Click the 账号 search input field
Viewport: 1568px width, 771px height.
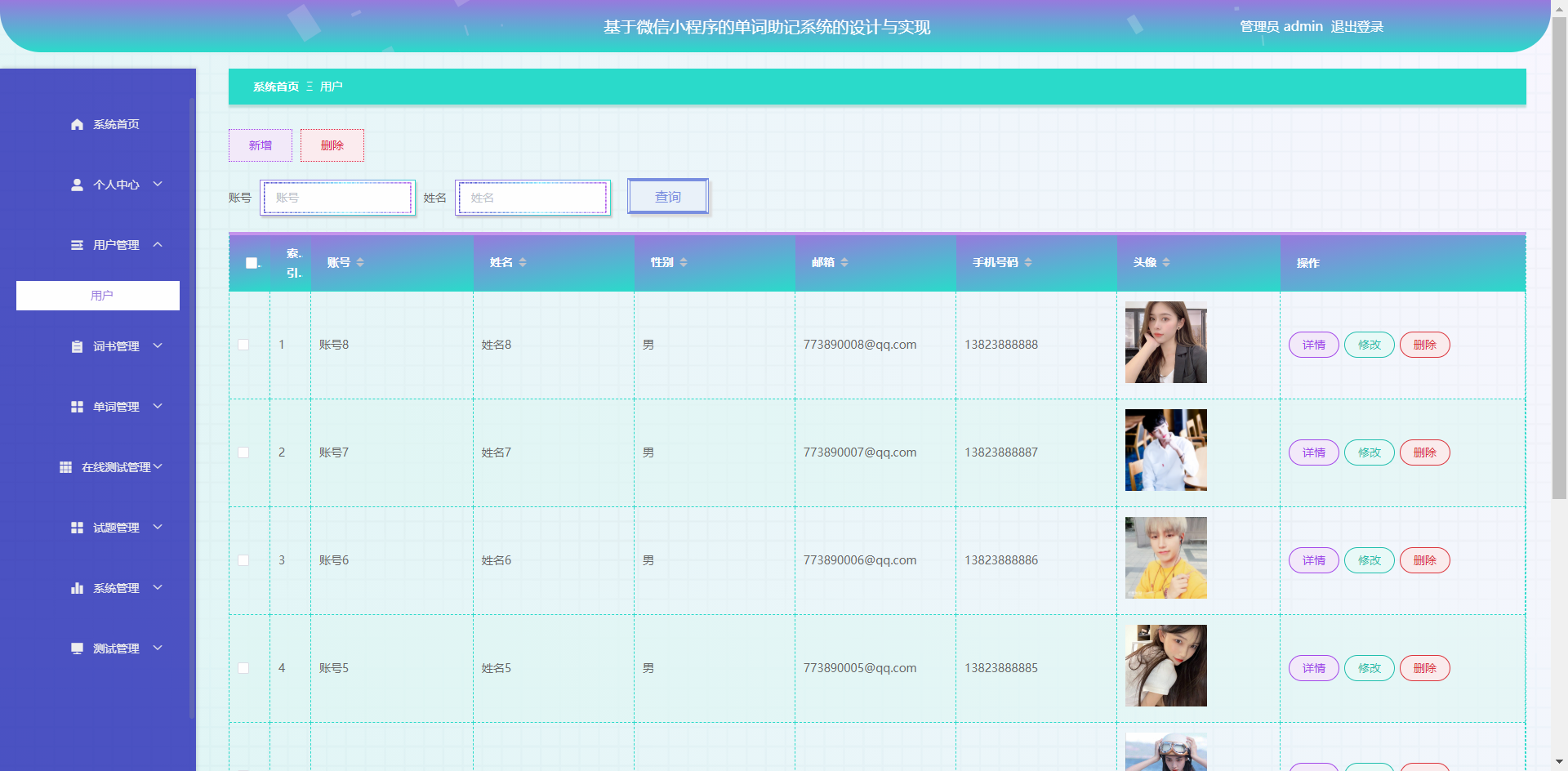[x=337, y=198]
